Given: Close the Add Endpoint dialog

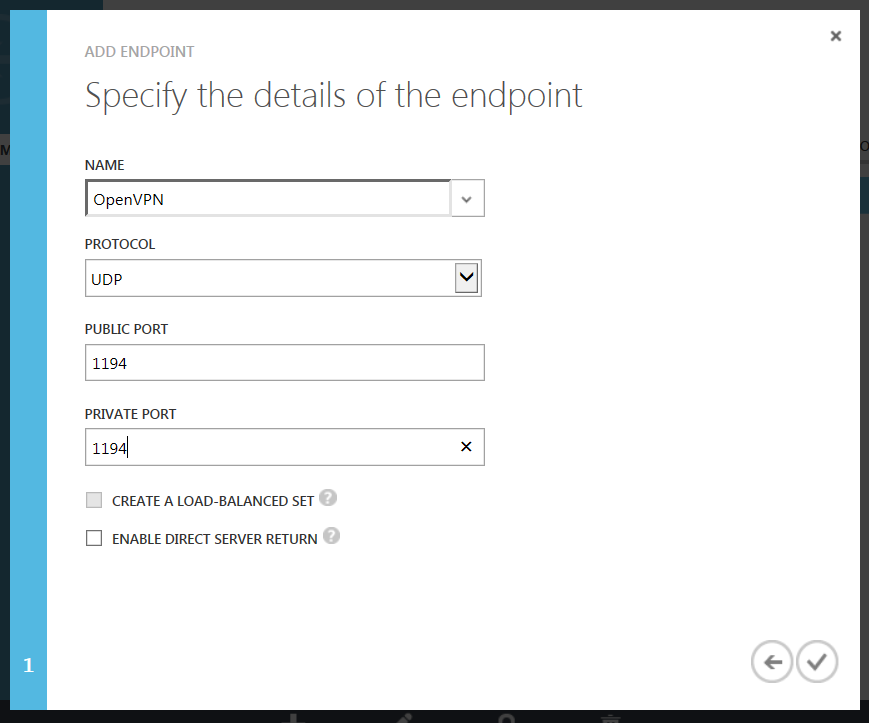Looking at the screenshot, I should 835,36.
